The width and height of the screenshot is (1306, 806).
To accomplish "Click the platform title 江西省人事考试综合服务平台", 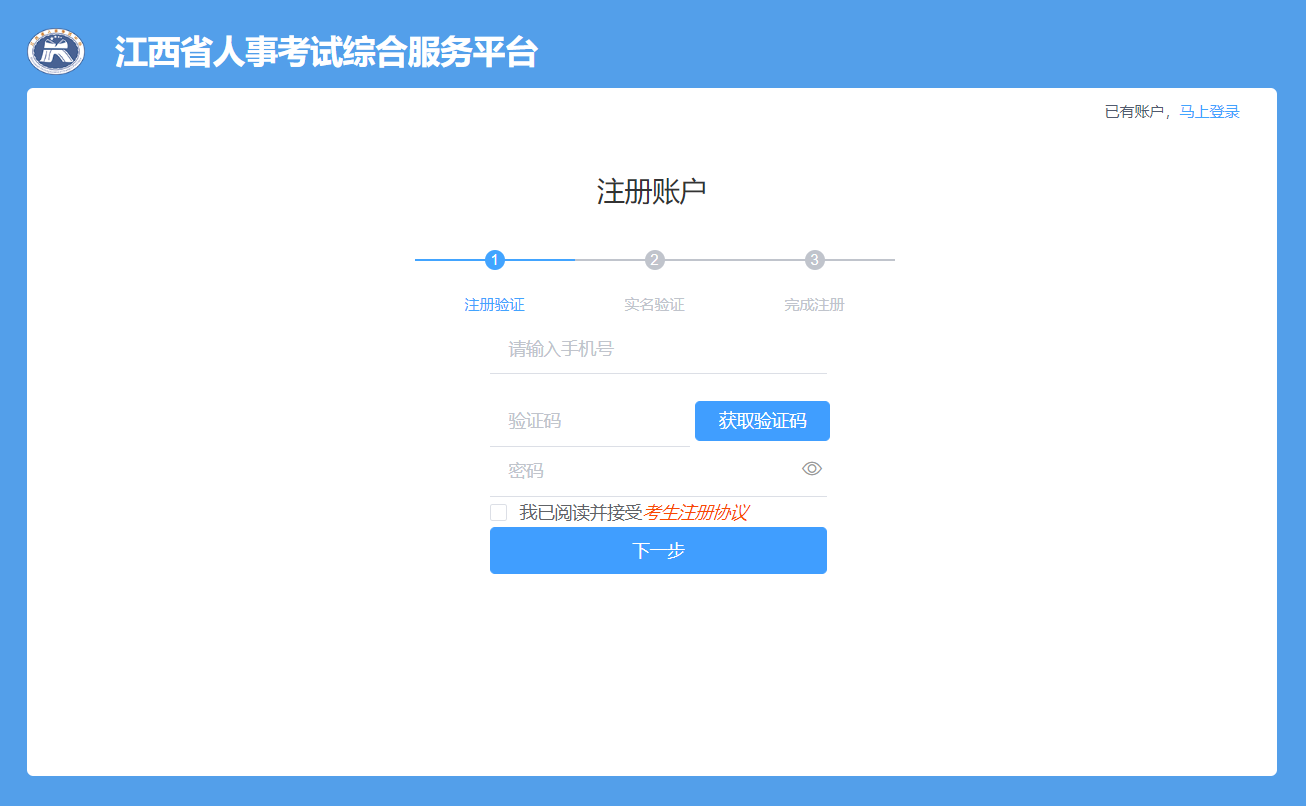I will 326,53.
